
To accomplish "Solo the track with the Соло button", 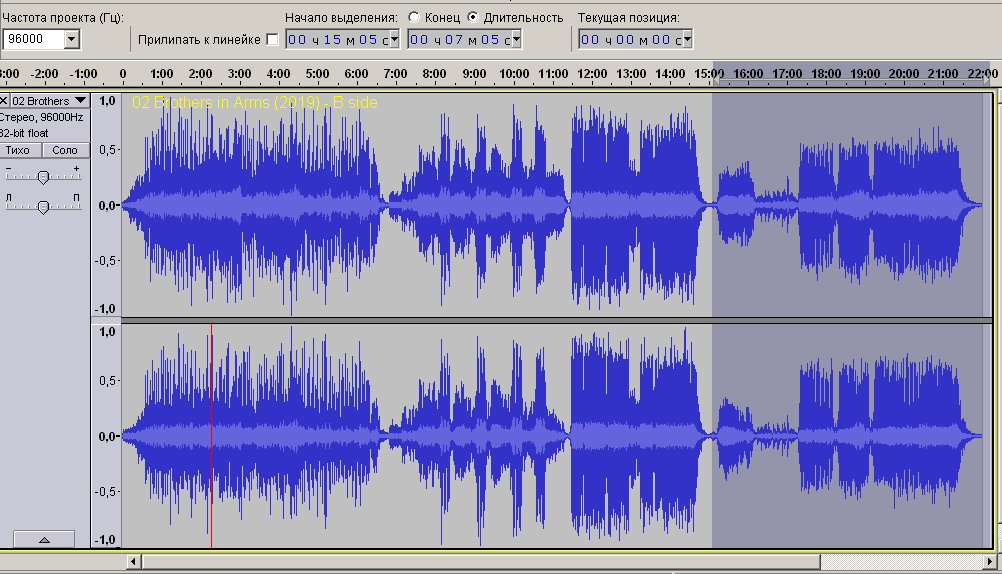I will 65,150.
